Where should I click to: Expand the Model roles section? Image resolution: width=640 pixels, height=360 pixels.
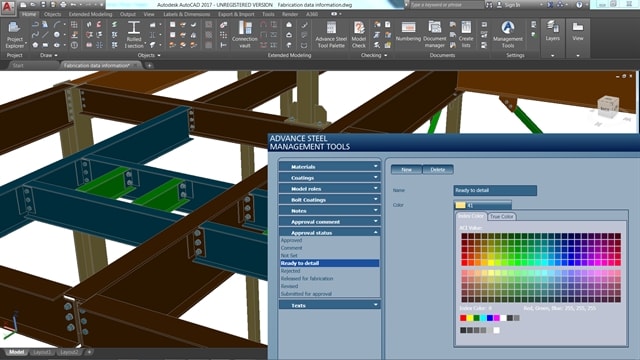click(329, 189)
